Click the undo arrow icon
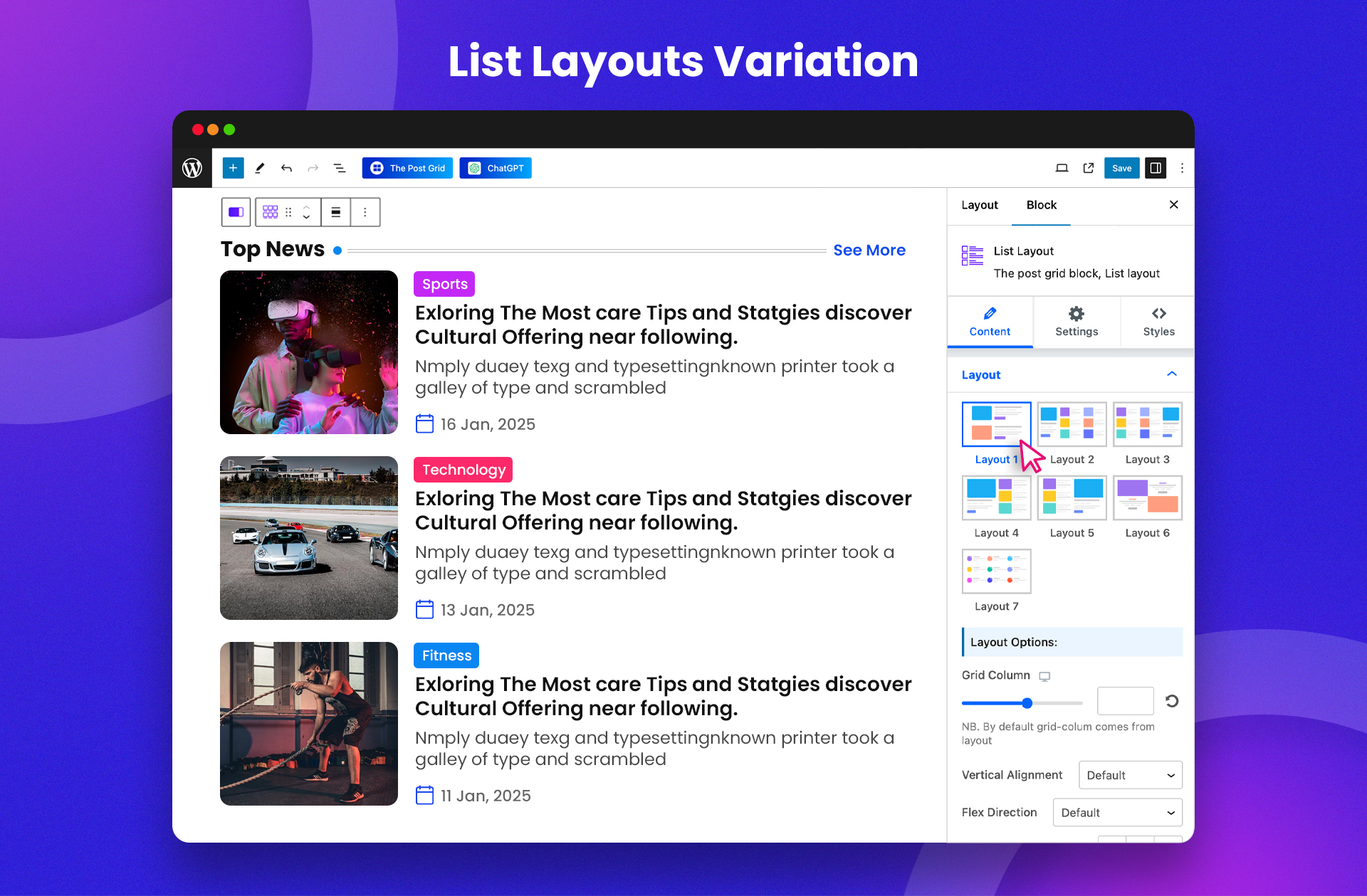Screen dimensions: 1367x896 point(287,167)
